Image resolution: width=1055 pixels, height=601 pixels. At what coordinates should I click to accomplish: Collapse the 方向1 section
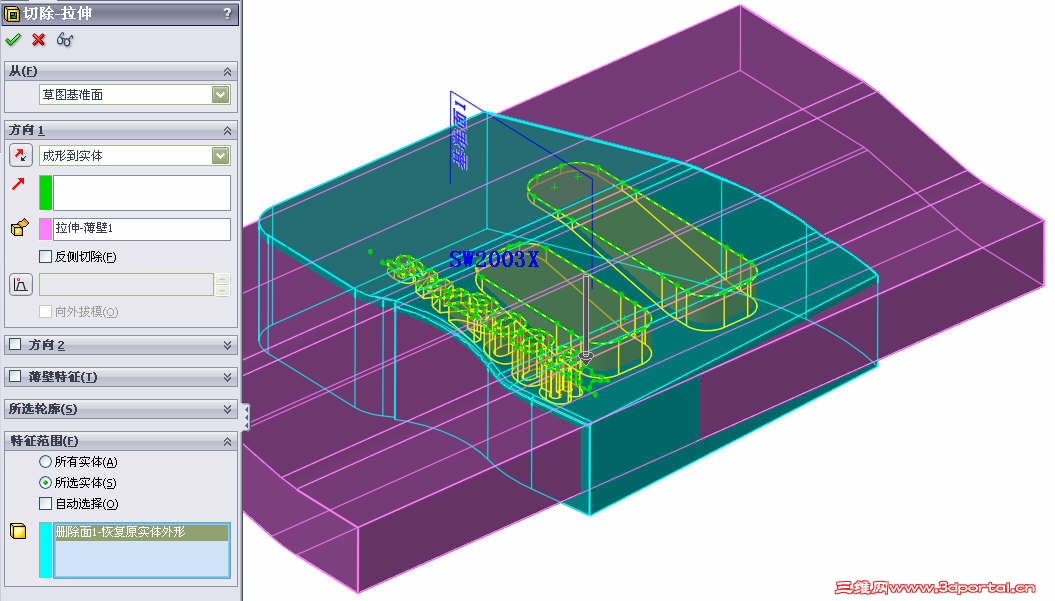[227, 130]
